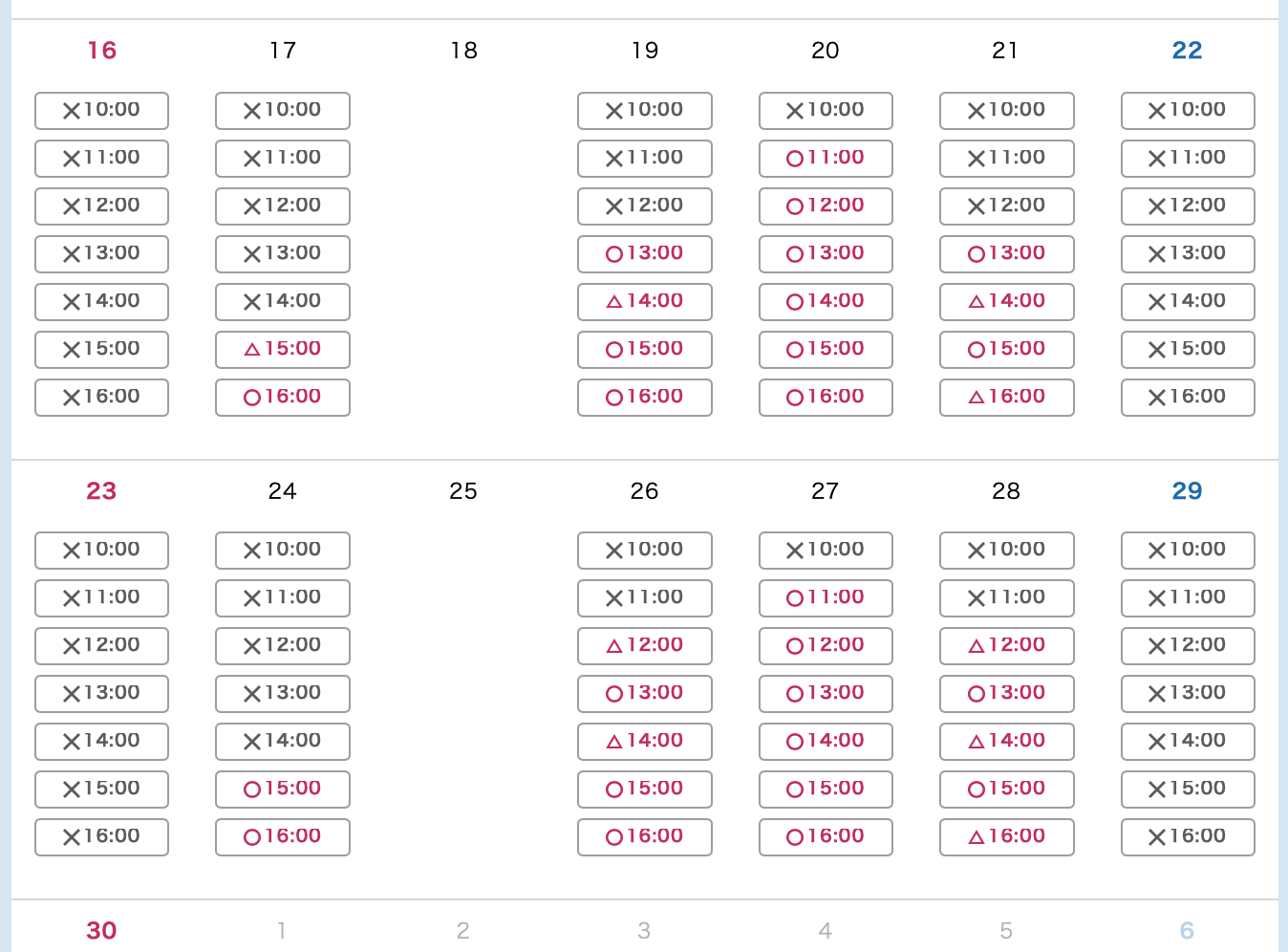
Task: Pick 16:00 on the 26th
Action: click(x=645, y=837)
